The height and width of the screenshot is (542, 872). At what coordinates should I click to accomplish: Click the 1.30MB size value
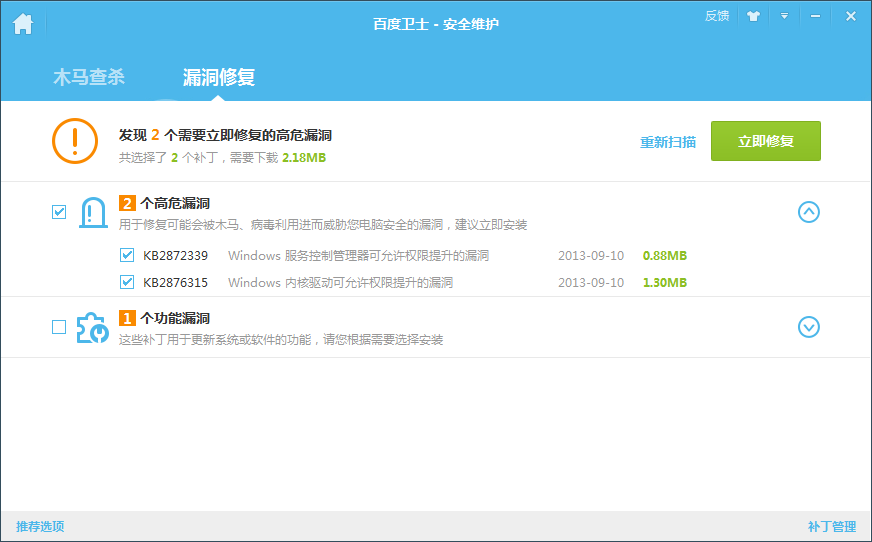coord(665,282)
